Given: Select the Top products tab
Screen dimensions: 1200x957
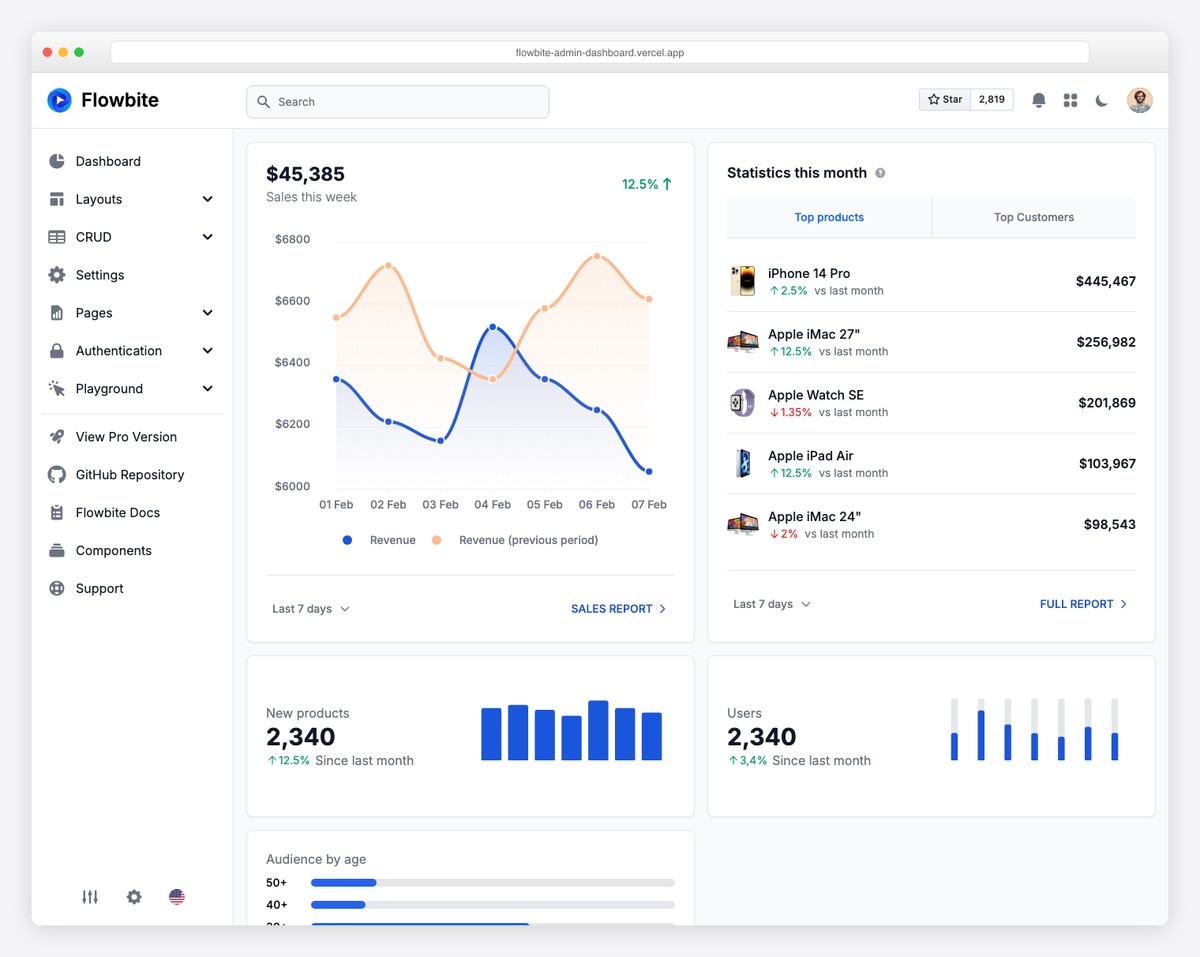Looking at the screenshot, I should 829,217.
